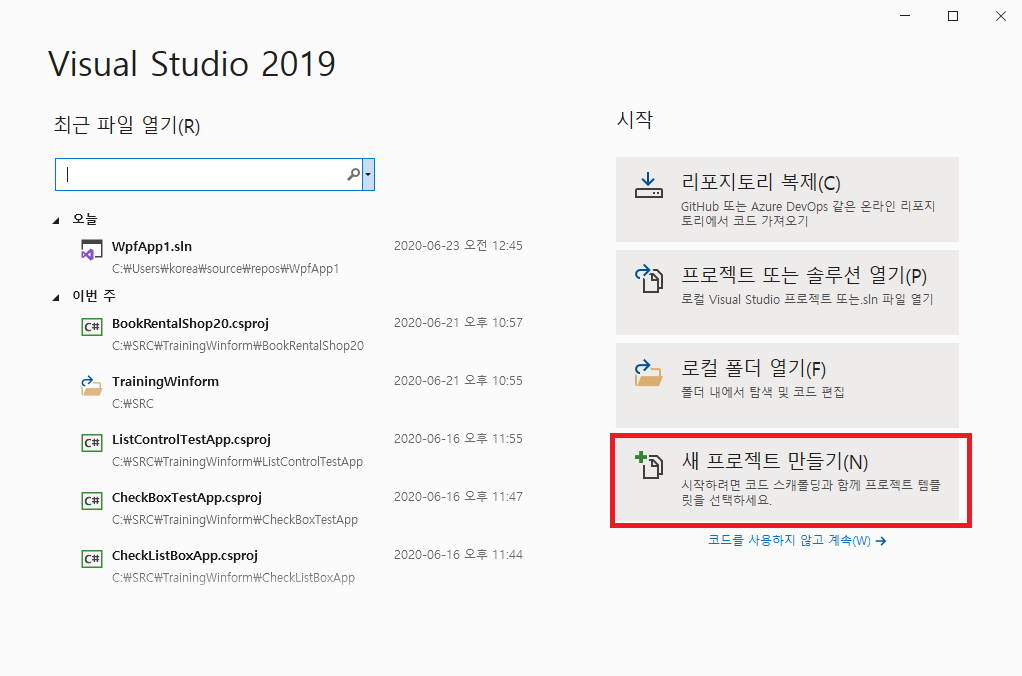Click the arrow icon after 계속(W) link
The width and height of the screenshot is (1022, 676).
point(881,541)
